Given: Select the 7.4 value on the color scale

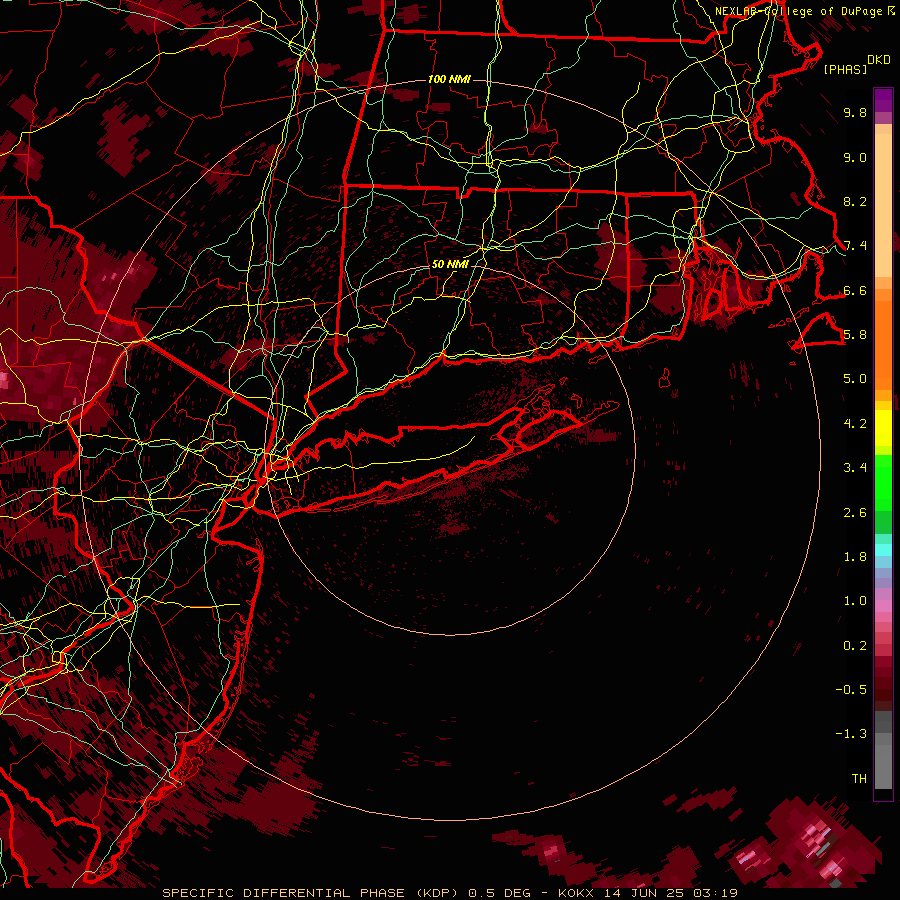Looking at the screenshot, I should 855,246.
